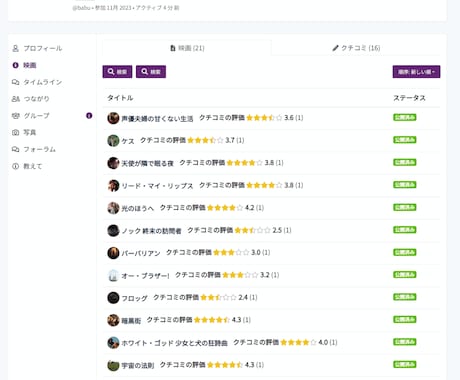Open the ケス title link

[128, 141]
